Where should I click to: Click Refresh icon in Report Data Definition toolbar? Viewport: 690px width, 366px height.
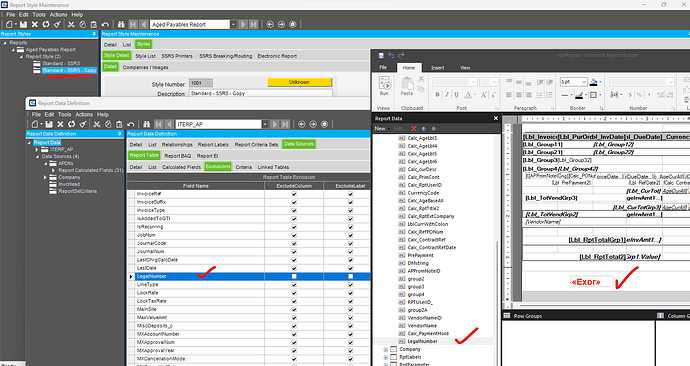coord(71,124)
